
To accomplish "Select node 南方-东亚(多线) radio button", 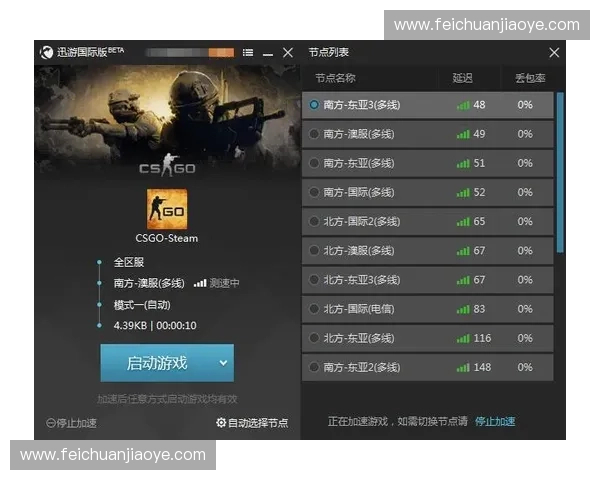I will (x=314, y=163).
